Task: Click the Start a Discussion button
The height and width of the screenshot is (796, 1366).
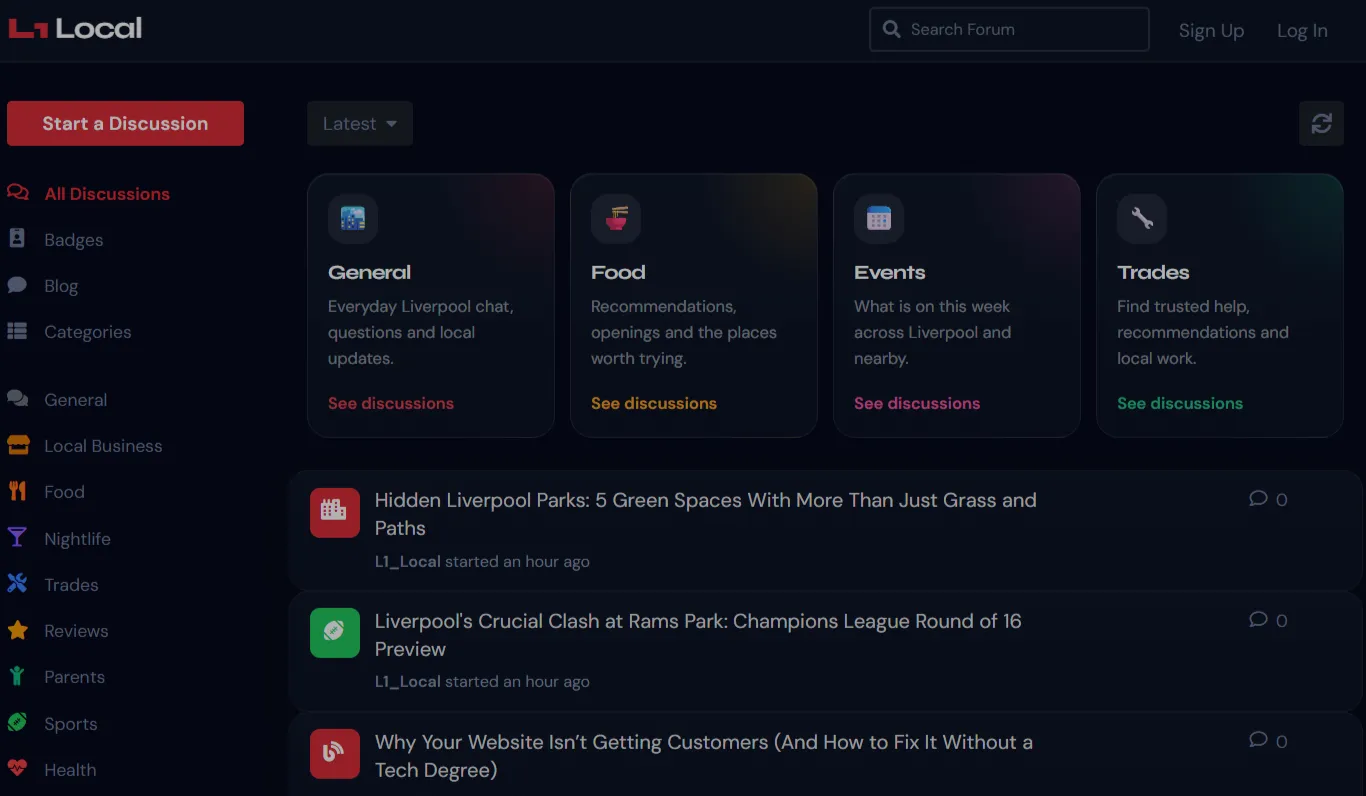Action: click(x=125, y=123)
